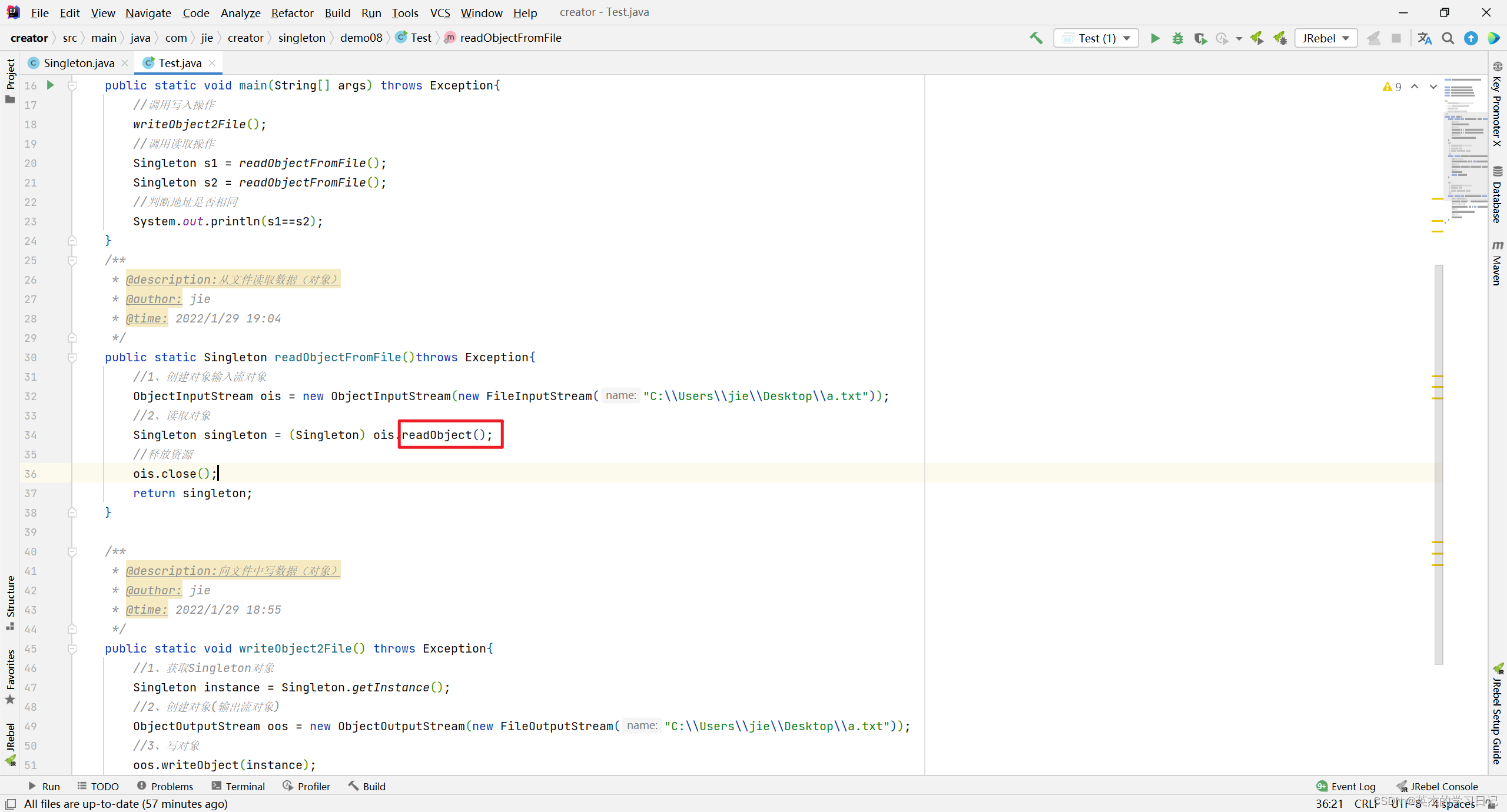Run with coverage shield icon
The height and width of the screenshot is (812, 1507).
tap(1200, 38)
